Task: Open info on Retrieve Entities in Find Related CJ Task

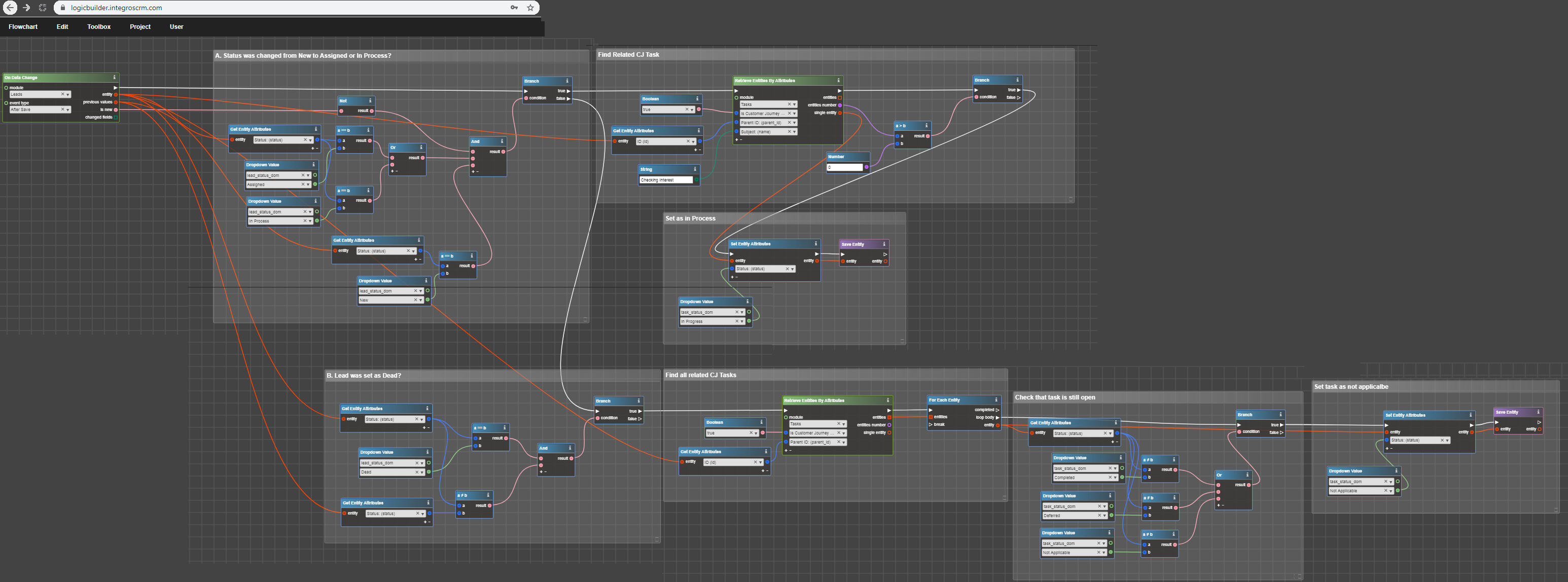Action: coord(838,81)
